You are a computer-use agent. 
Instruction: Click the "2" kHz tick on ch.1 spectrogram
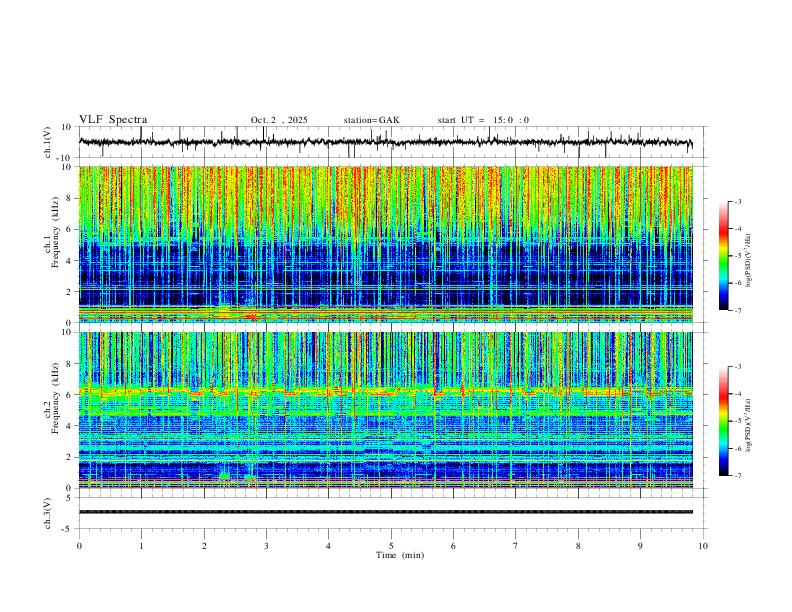[x=70, y=291]
